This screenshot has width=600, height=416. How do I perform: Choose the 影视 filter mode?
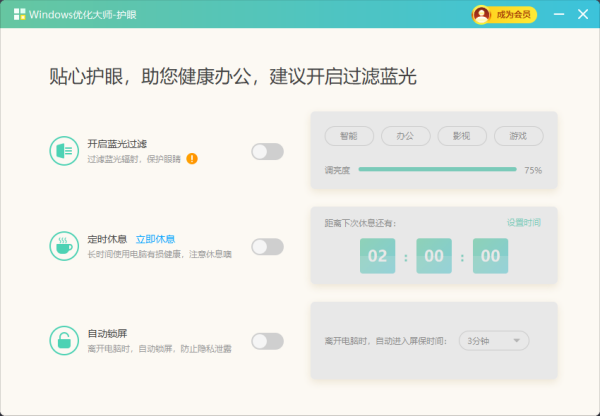(461, 135)
